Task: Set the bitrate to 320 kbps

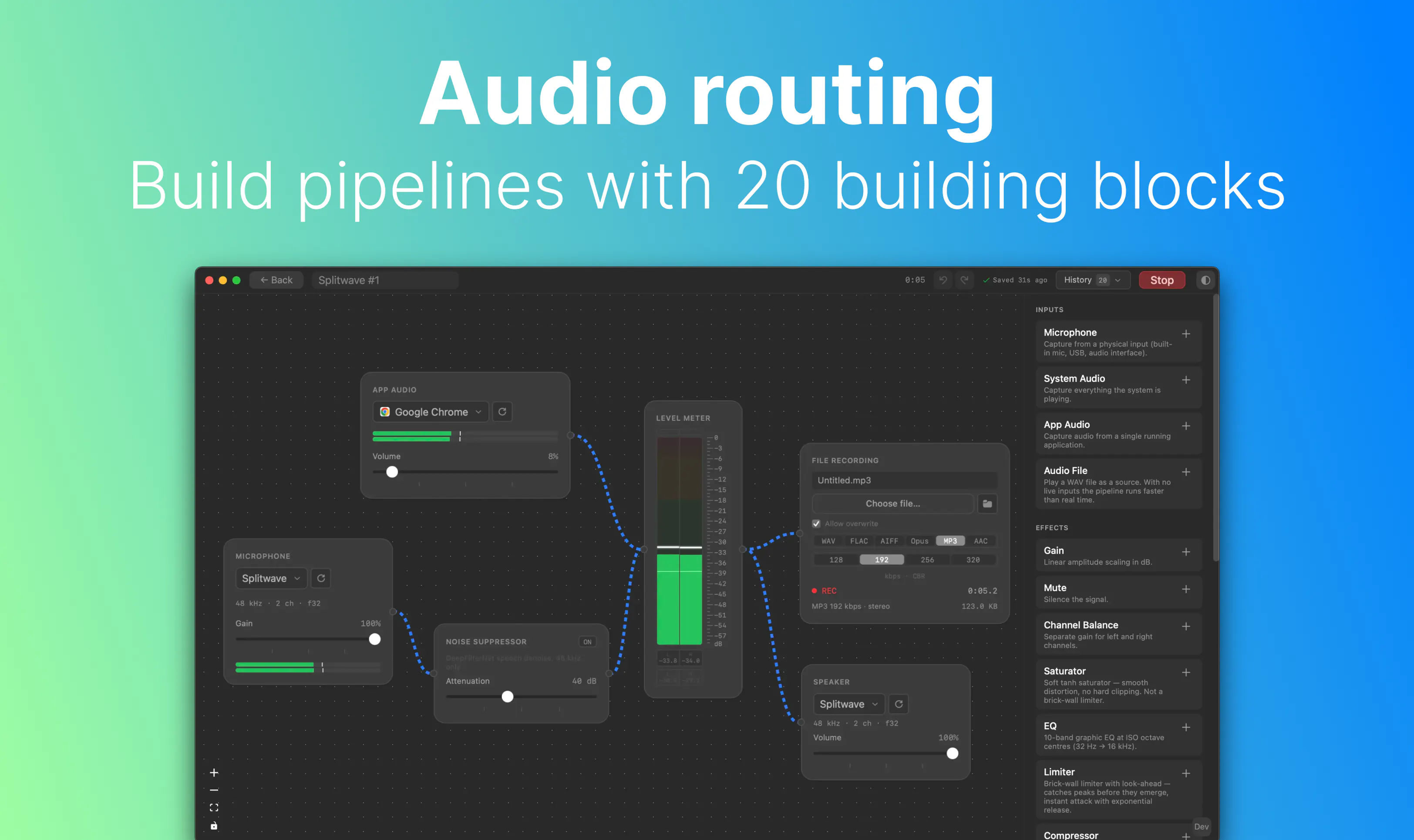Action: [x=973, y=560]
